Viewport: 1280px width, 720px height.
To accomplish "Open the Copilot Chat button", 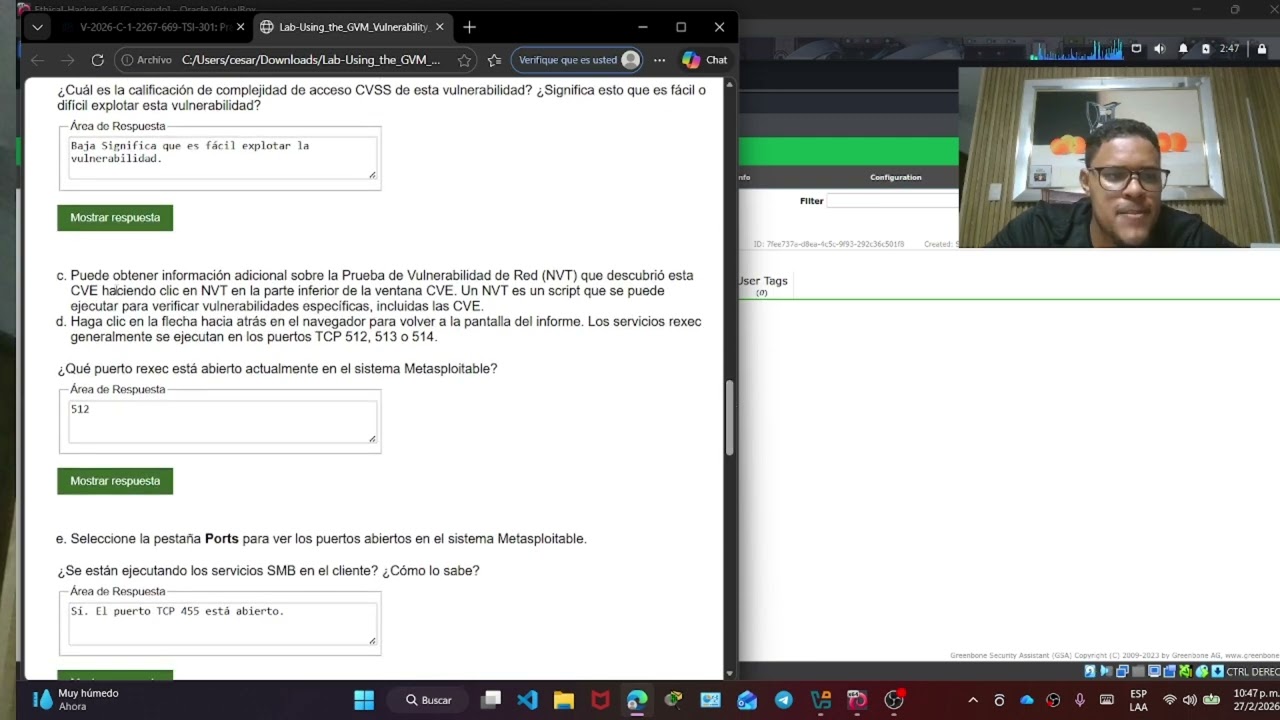I will [x=705, y=60].
